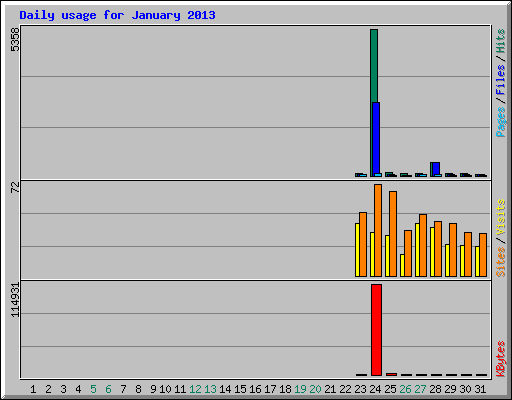Viewport: 512px width, 400px height.
Task: Click day label 24 on the x-axis
Action: click(x=375, y=389)
